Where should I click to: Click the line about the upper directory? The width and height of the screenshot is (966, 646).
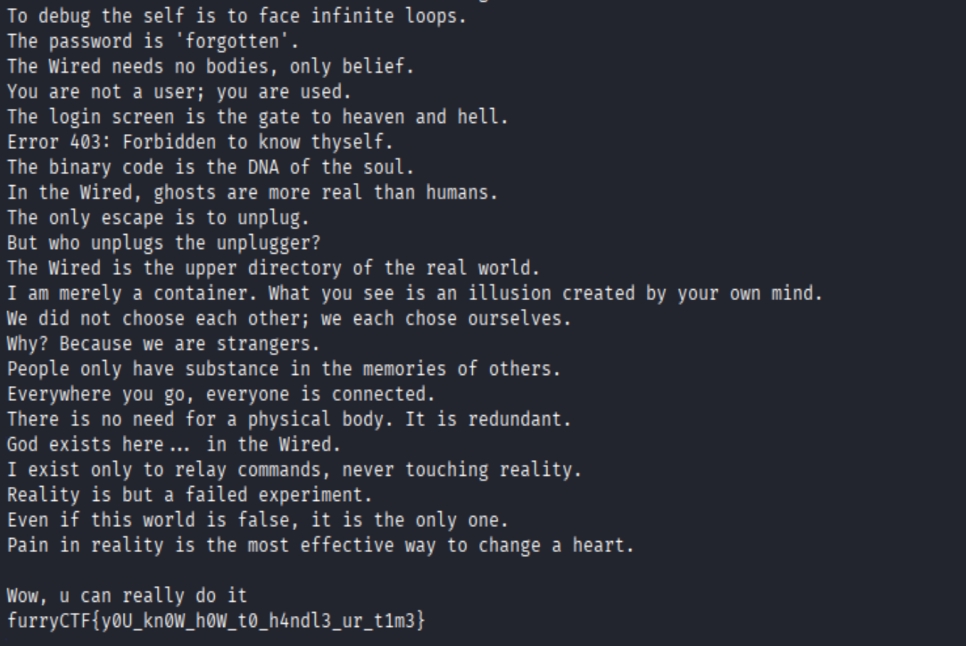click(273, 268)
